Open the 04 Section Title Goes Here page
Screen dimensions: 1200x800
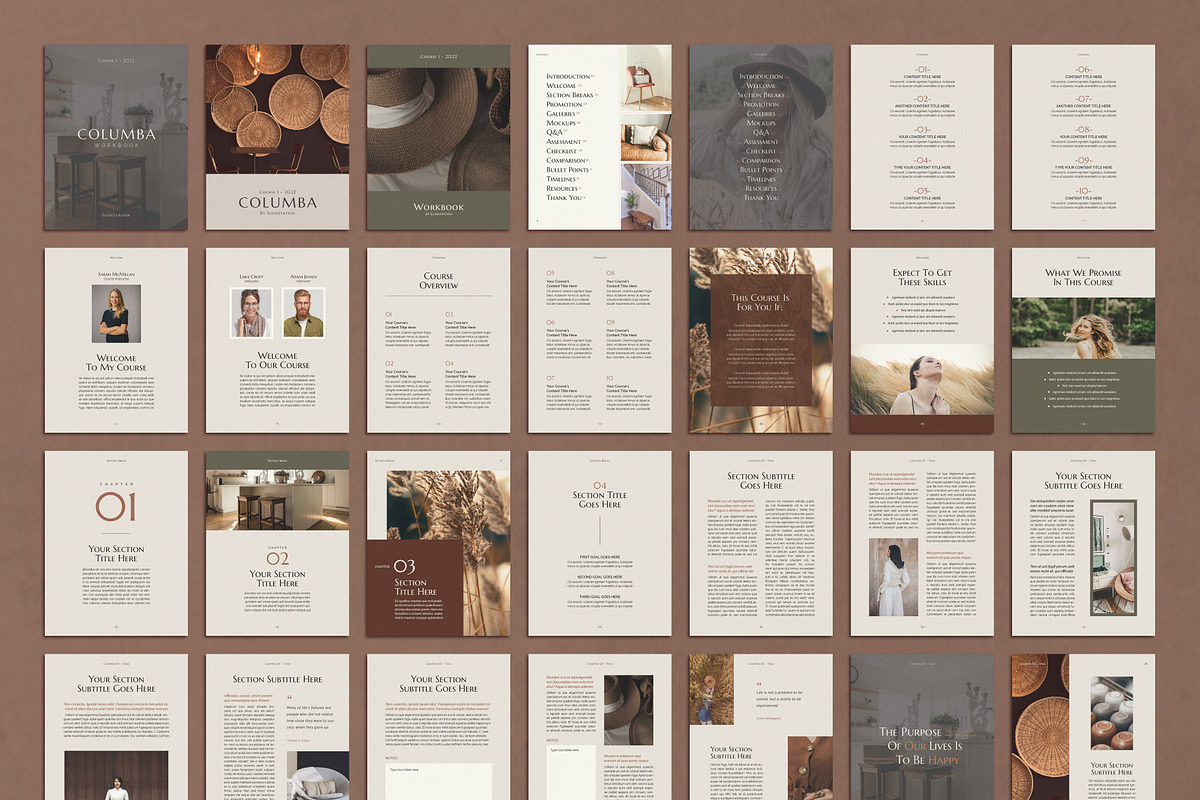pos(600,543)
